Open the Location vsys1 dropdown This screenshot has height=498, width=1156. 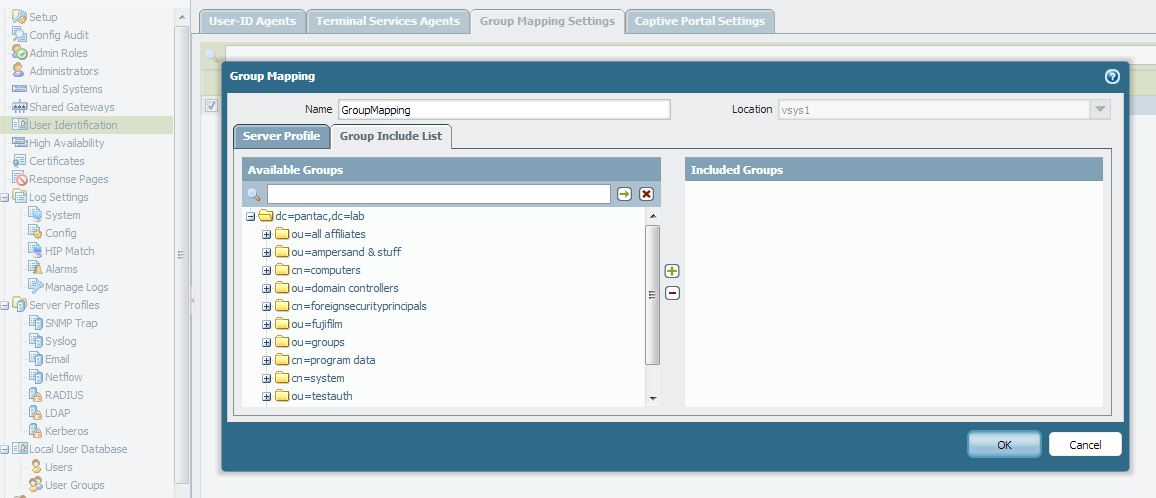click(x=1100, y=109)
